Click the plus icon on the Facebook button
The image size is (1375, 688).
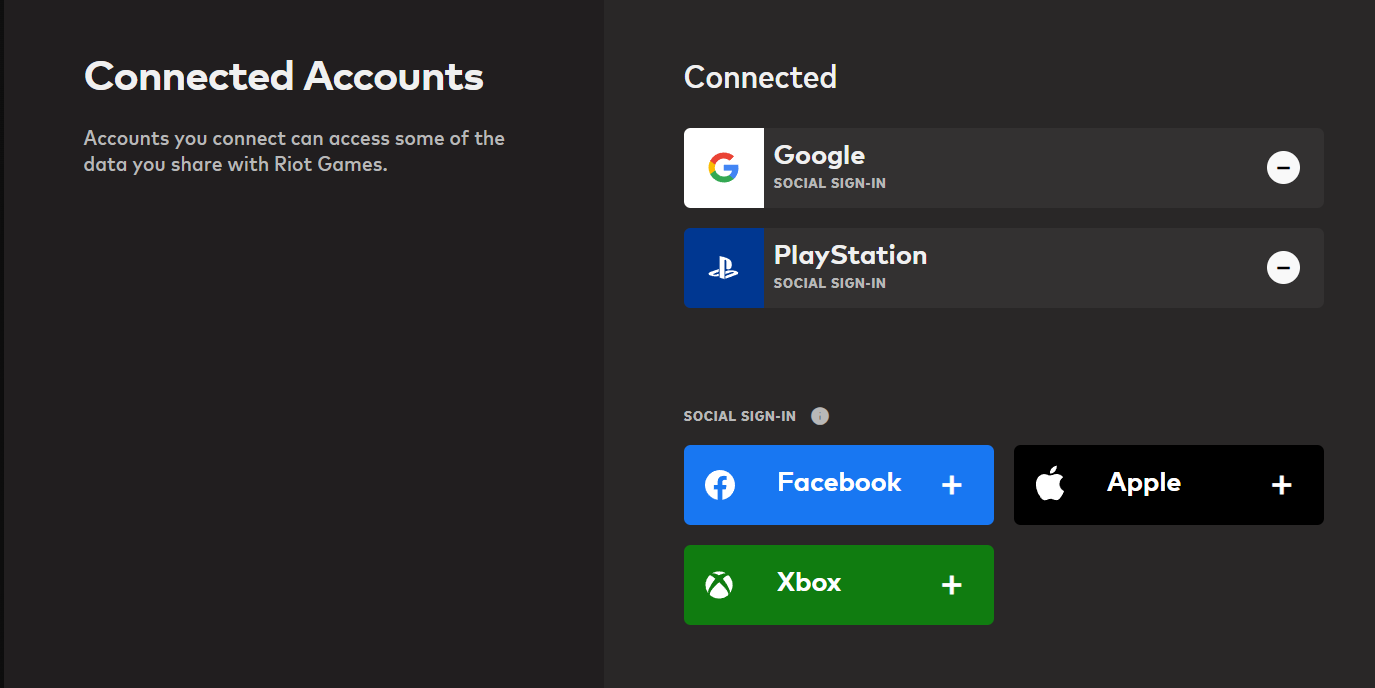pyautogui.click(x=951, y=484)
